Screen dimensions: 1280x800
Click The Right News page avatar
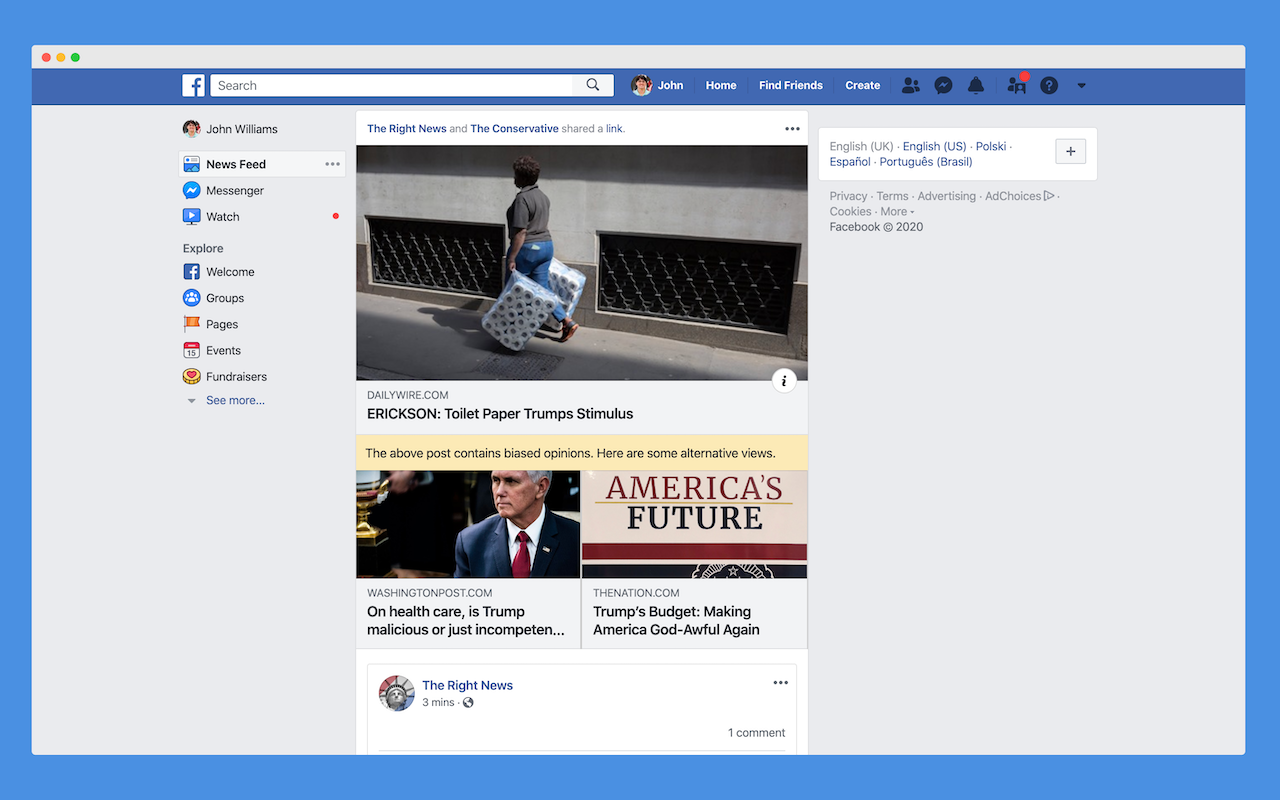click(x=397, y=693)
